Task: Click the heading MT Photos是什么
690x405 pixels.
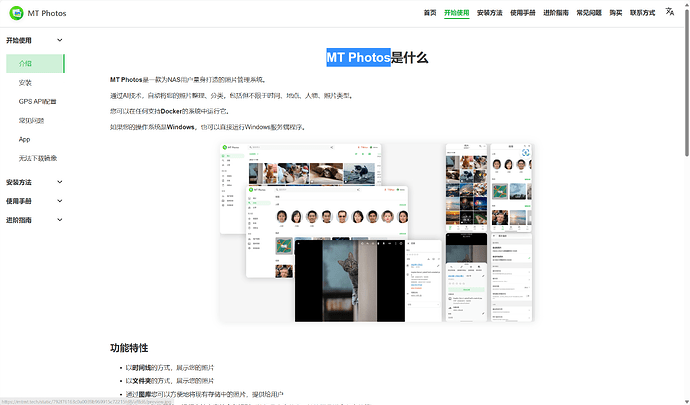Action: pos(377,57)
